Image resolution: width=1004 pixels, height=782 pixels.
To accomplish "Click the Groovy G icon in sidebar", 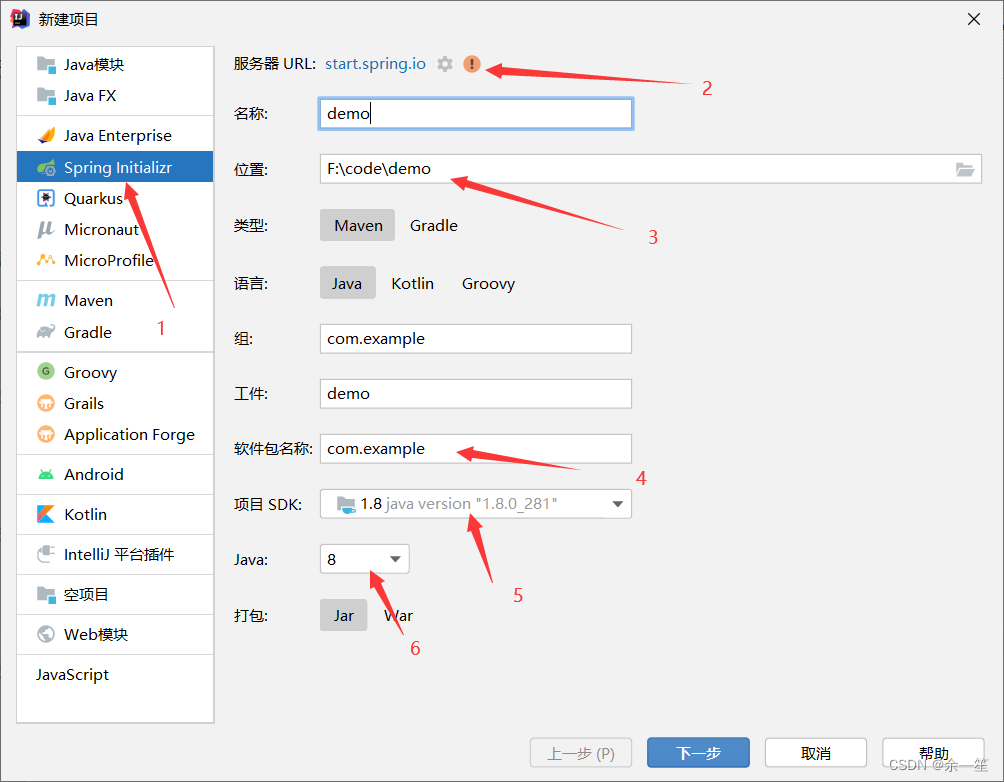I will [x=46, y=371].
